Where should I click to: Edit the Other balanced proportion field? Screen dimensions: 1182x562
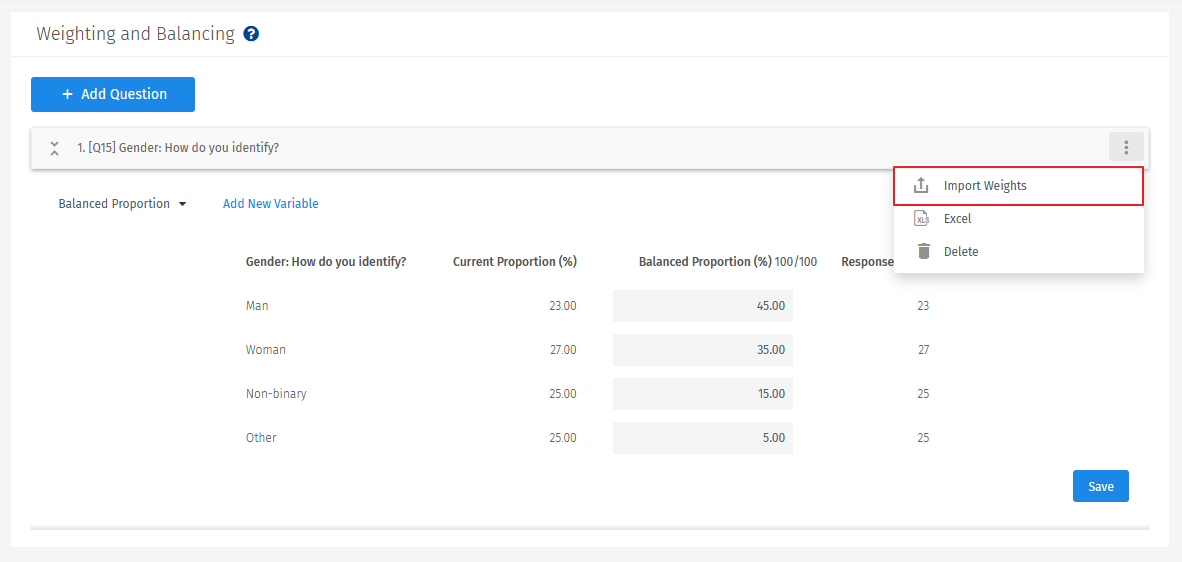point(703,438)
